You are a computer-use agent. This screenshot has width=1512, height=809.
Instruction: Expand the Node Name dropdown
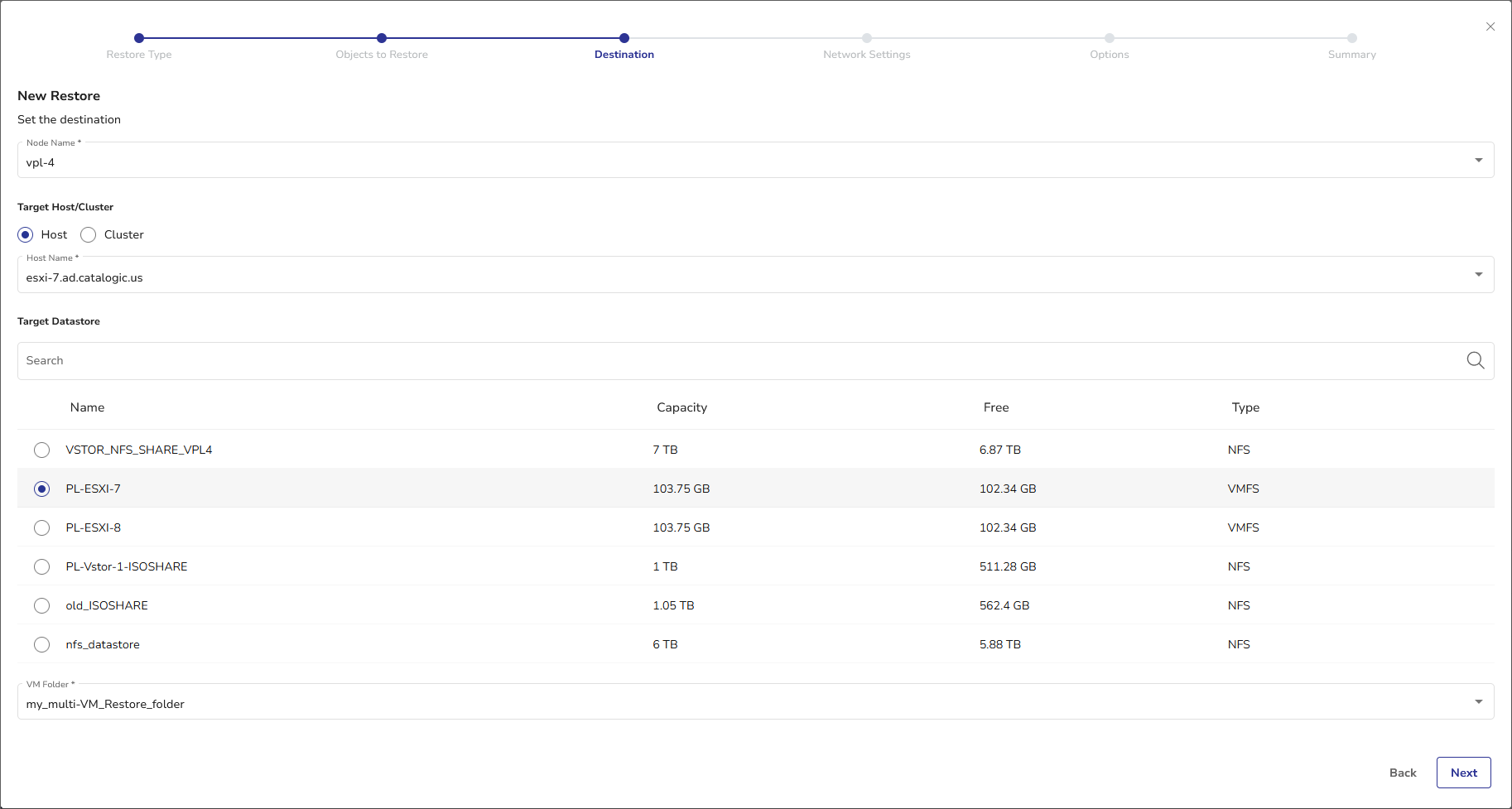1478,160
